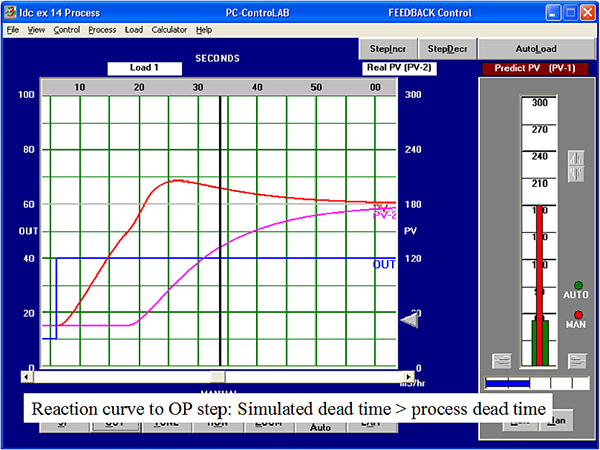600x450 pixels.
Task: Minimize the PC-ControLAB window
Action: (x=553, y=13)
